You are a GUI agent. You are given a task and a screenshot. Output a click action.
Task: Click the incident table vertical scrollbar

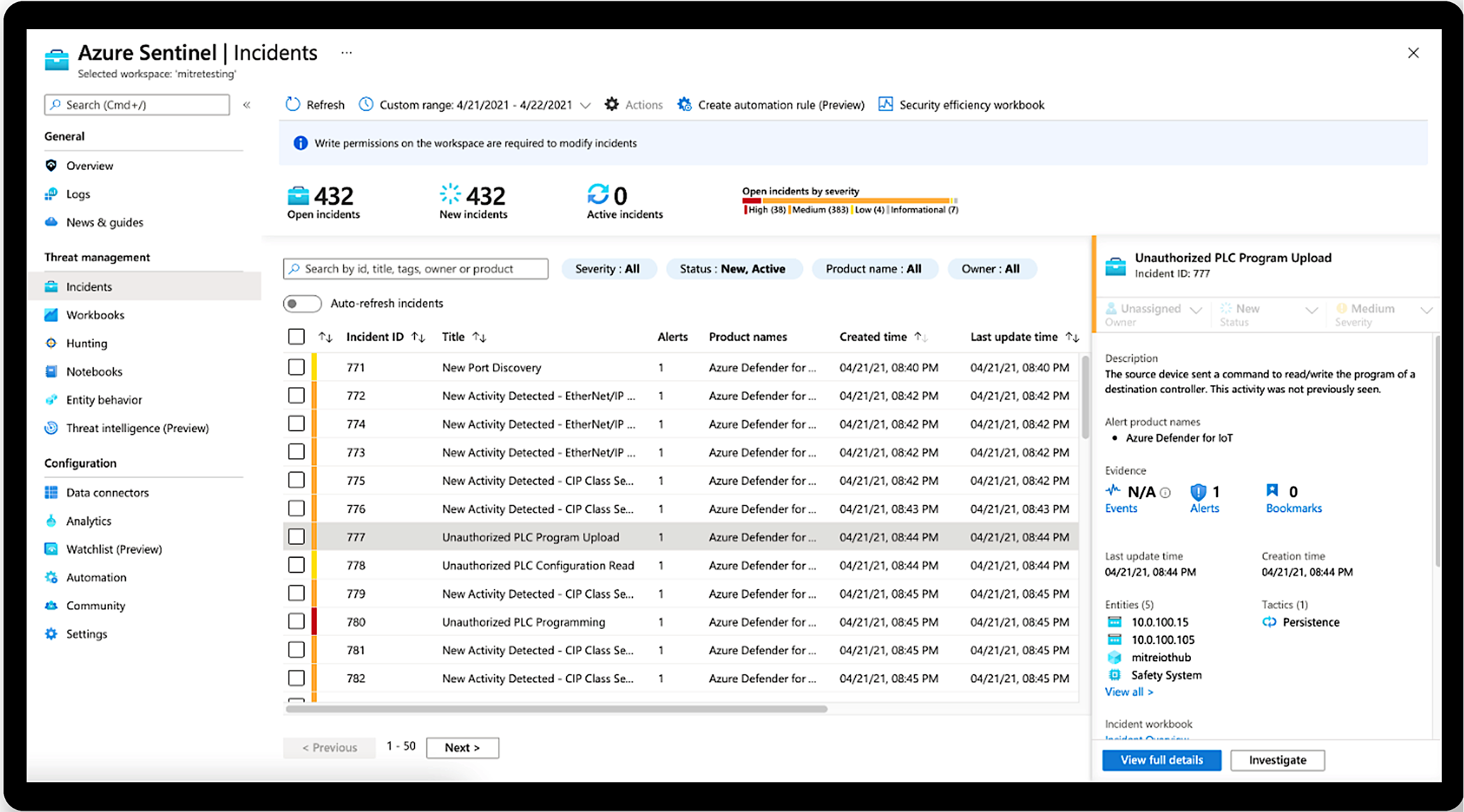click(1085, 397)
